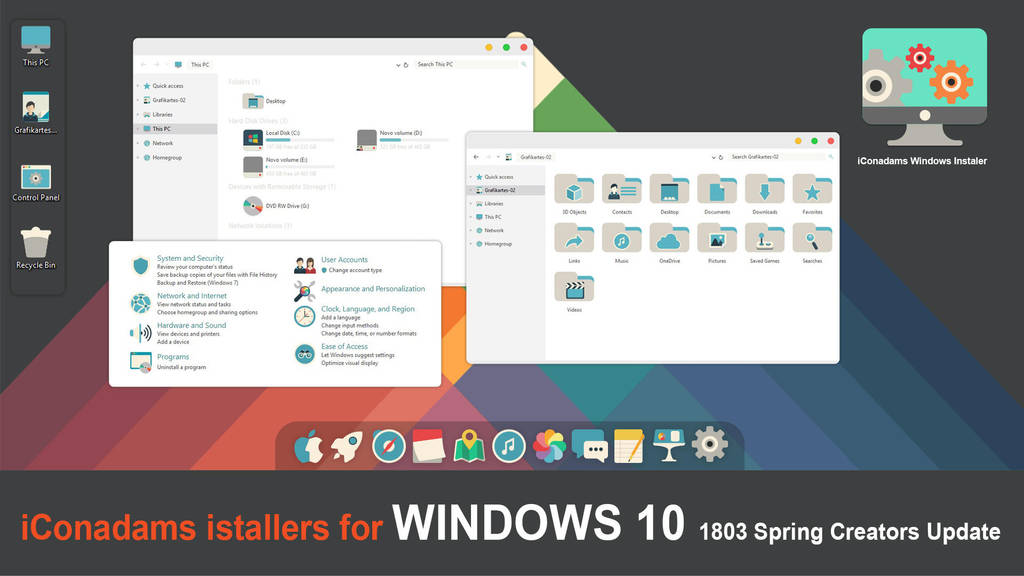Click the Novo volume (D:) usage bar
1024x576 pixels.
point(414,140)
